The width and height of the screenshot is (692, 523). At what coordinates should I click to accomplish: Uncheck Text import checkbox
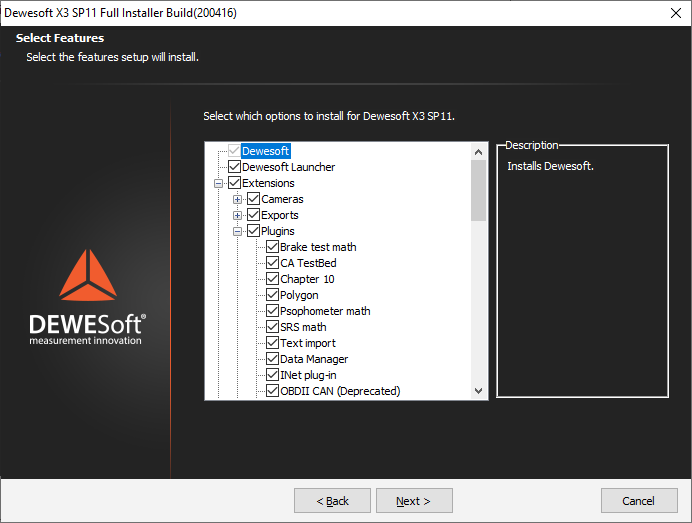click(x=273, y=343)
